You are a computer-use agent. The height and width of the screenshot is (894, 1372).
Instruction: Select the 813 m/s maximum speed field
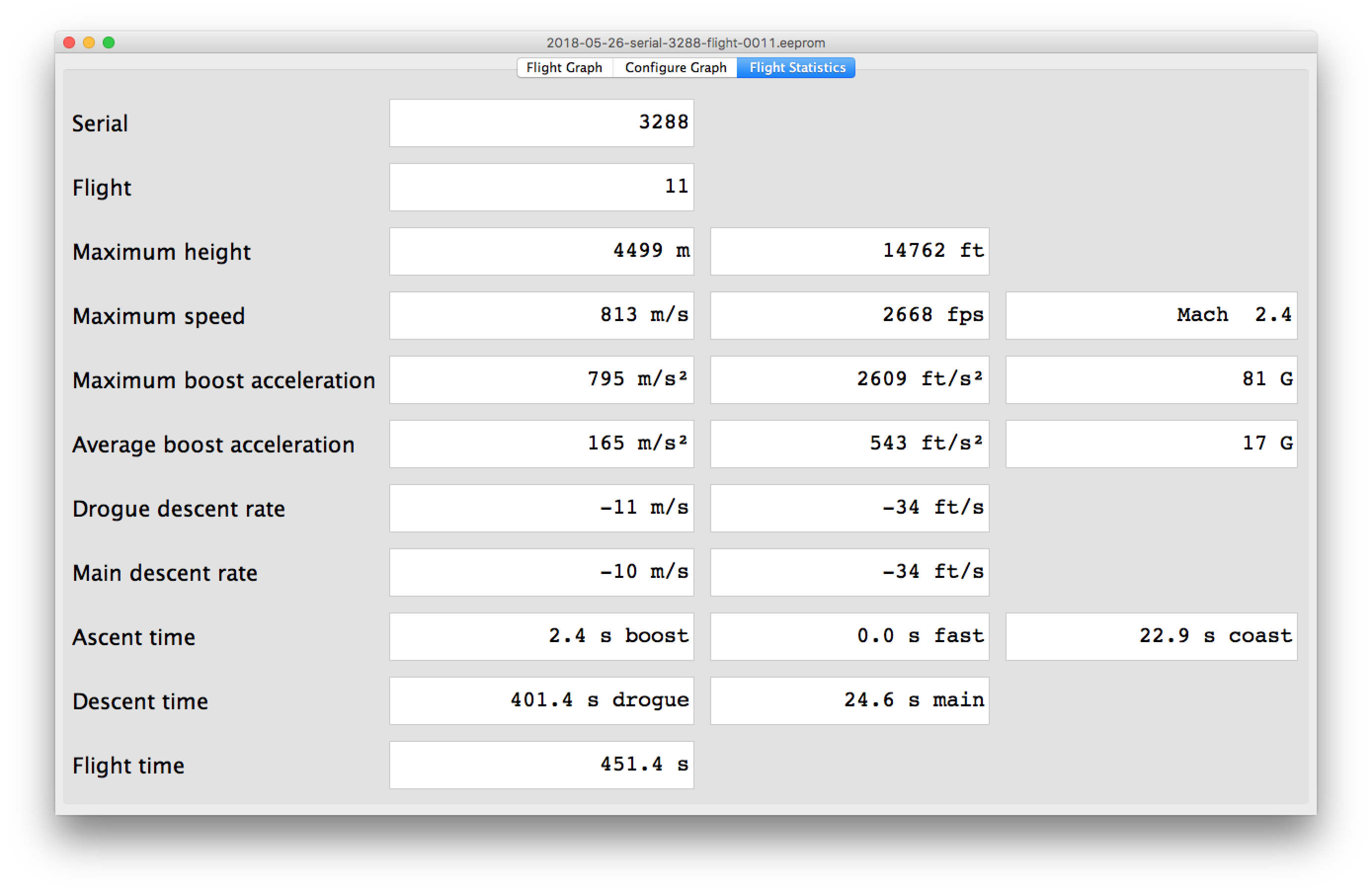(x=541, y=315)
